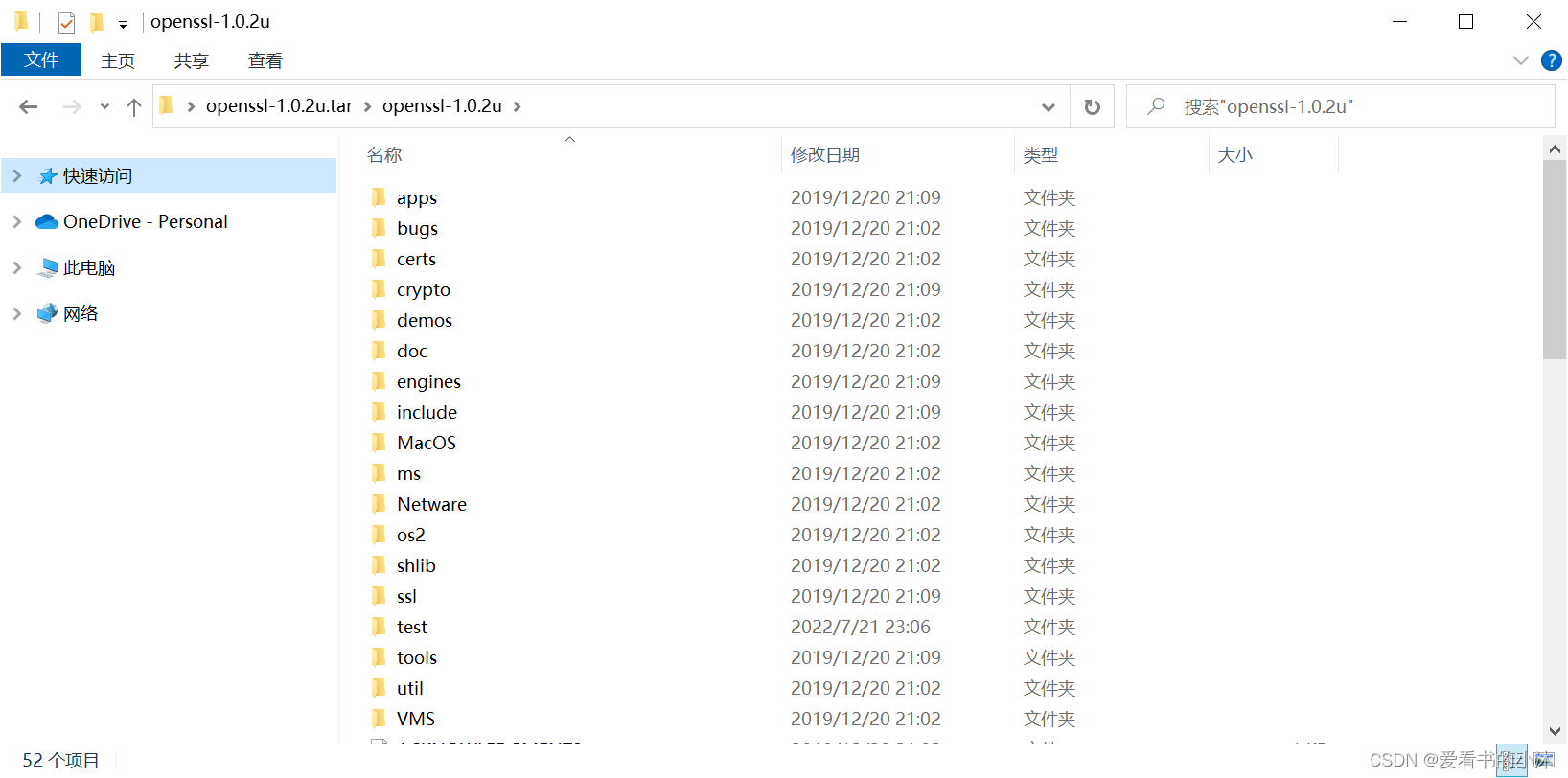Click the openssl-1.0.2u breadcrumb segment
1568x778 pixels.
[x=442, y=106]
